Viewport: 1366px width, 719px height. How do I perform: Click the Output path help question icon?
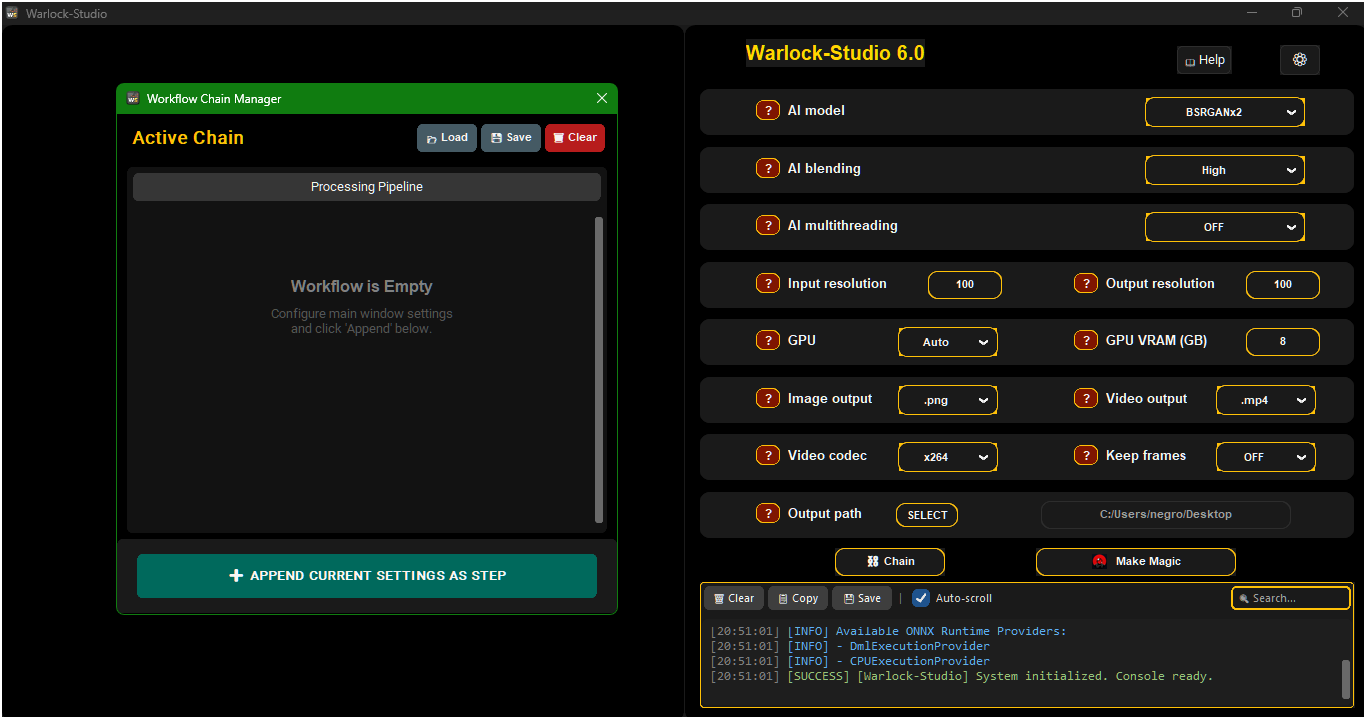click(x=768, y=514)
